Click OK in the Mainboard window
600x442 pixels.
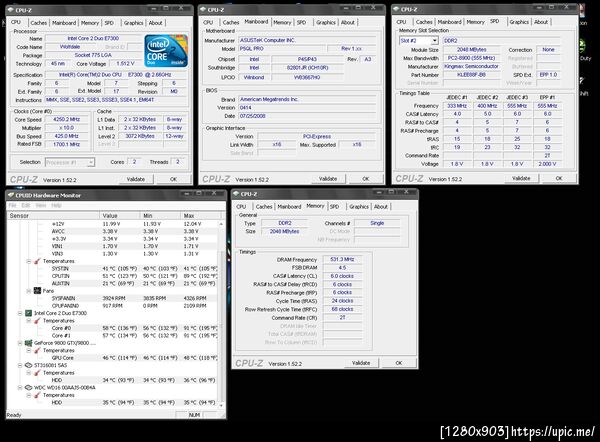(x=366, y=179)
